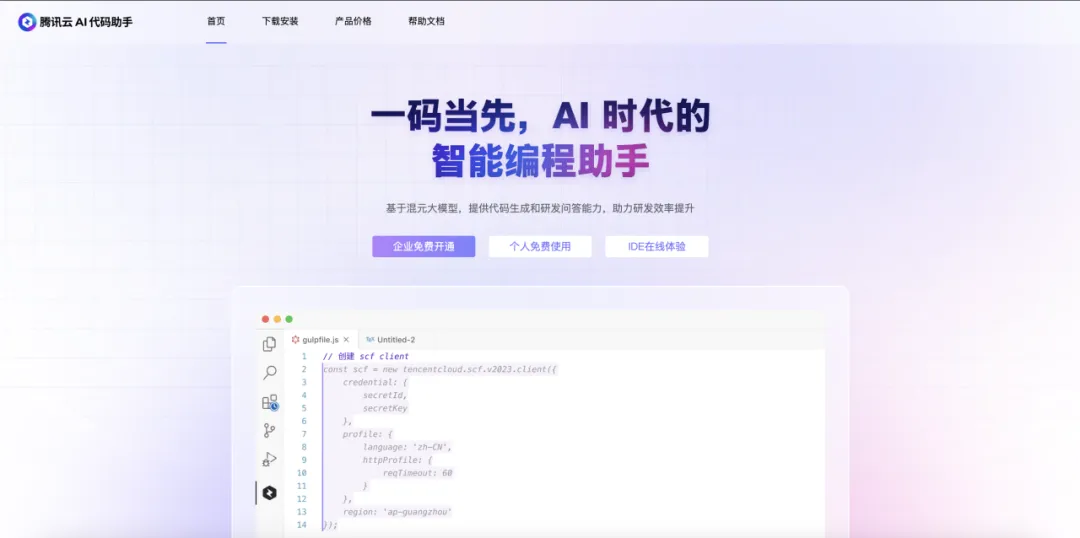Screen dimensions: 1080x538
Task: Open the Extensions icon in IDE sidebar
Action: (269, 402)
